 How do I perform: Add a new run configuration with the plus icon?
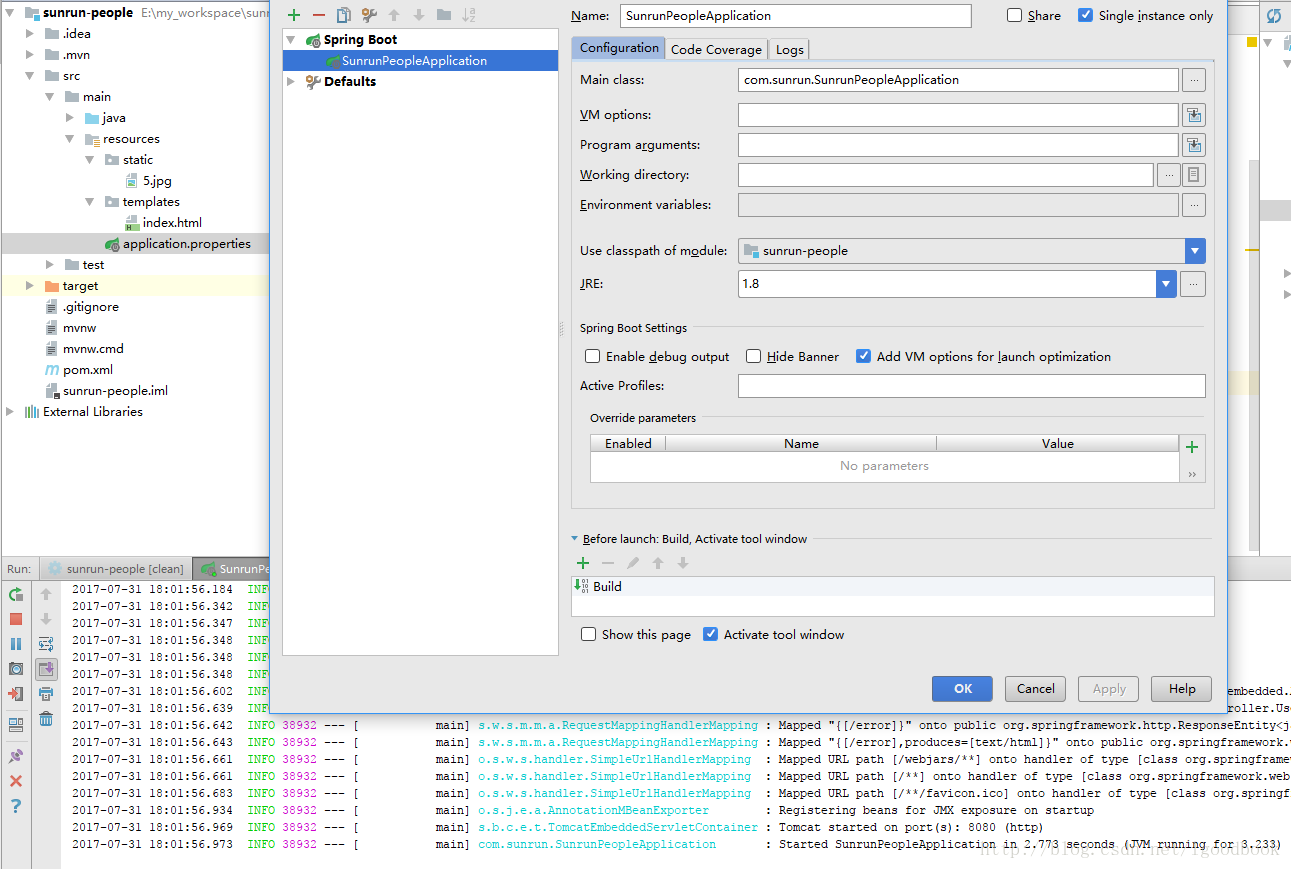click(x=293, y=15)
